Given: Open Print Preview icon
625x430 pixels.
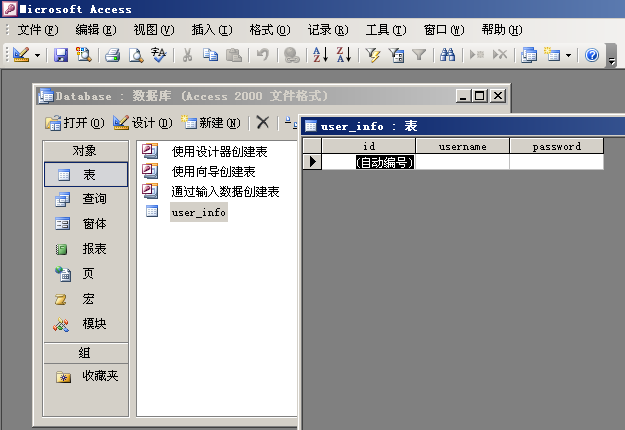Looking at the screenshot, I should pyautogui.click(x=136, y=55).
